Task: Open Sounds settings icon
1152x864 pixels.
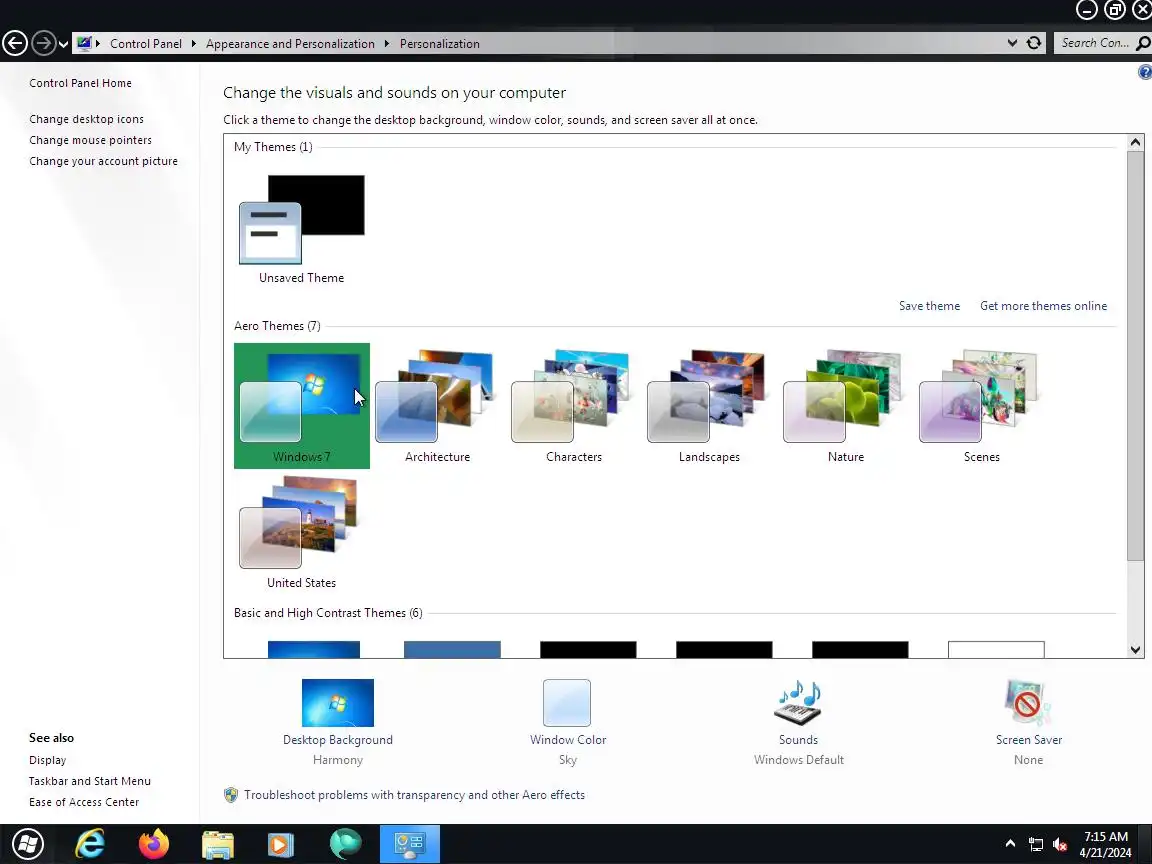Action: pyautogui.click(x=798, y=702)
